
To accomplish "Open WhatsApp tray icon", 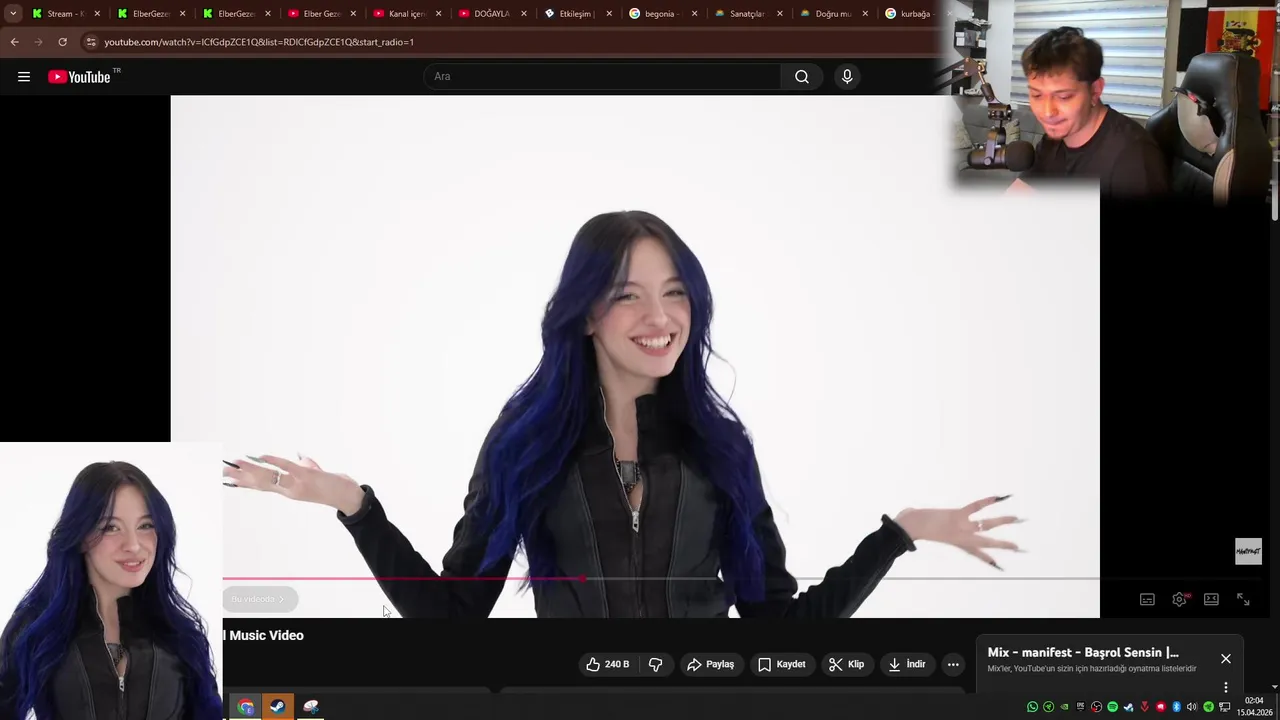I will coord(1032,707).
